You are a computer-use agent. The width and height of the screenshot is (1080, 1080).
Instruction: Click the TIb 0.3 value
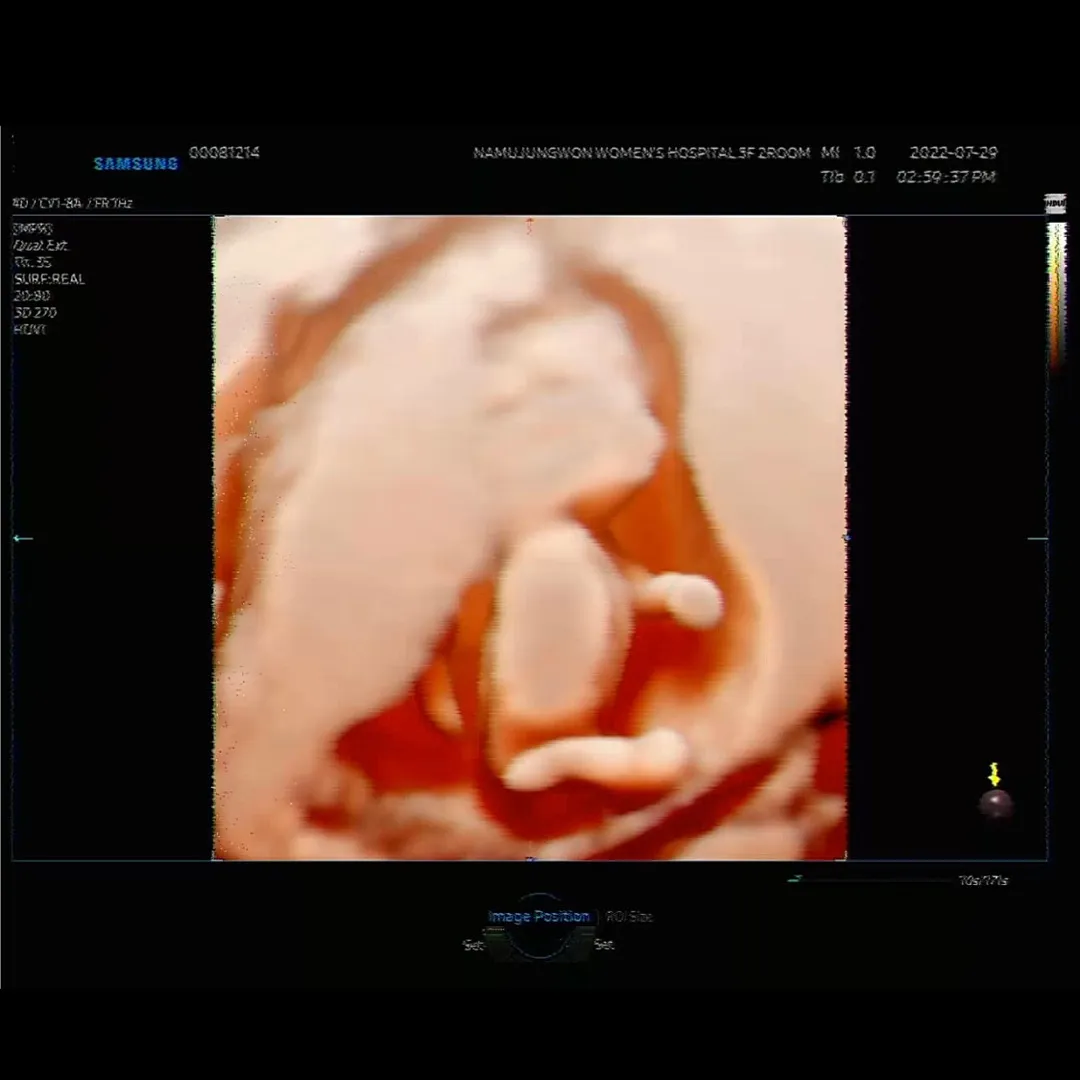[848, 177]
